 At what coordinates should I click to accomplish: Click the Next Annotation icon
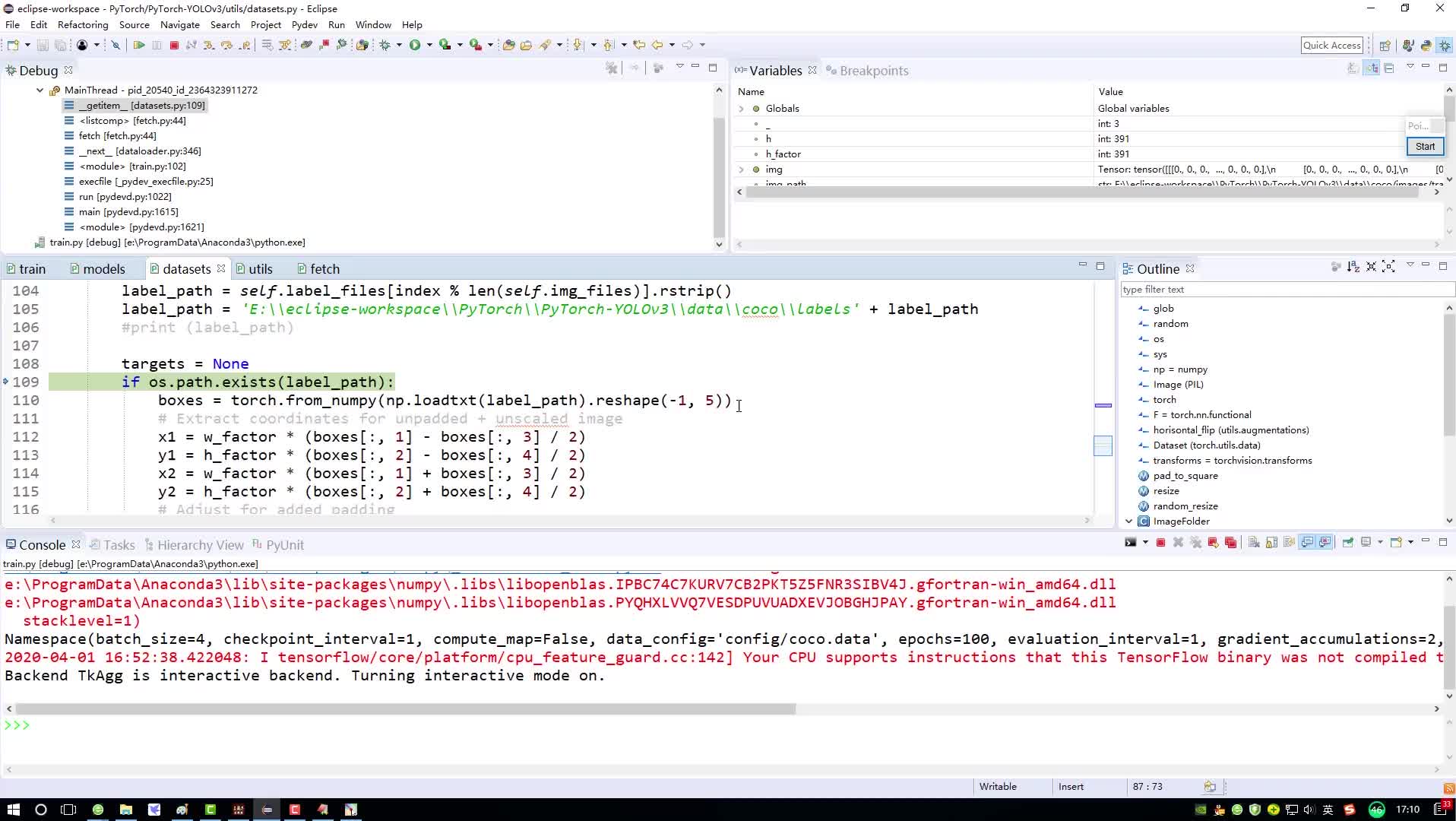(x=579, y=46)
